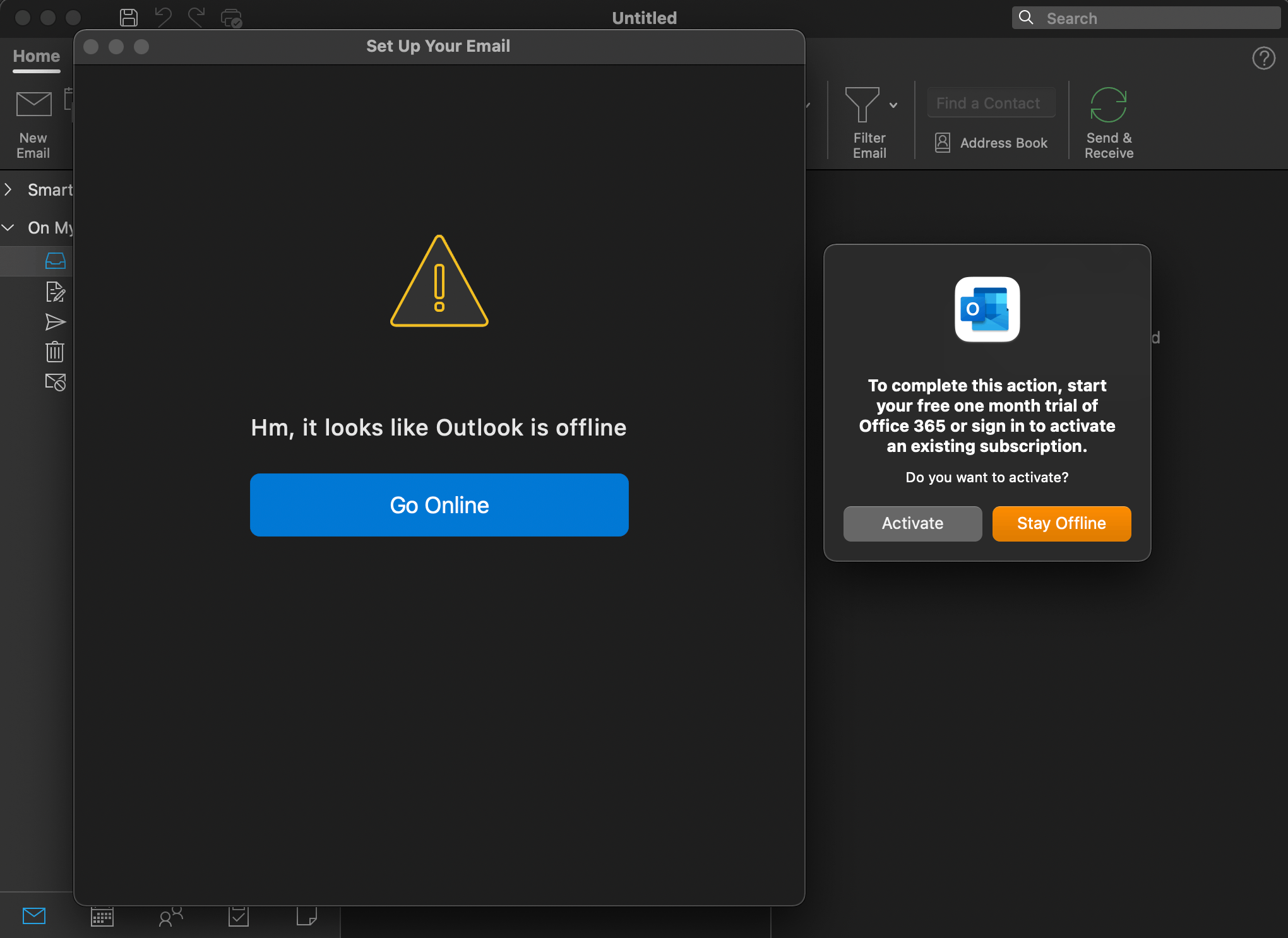Click the Send & Receive sync icon
Image resolution: width=1288 pixels, height=938 pixels.
pyautogui.click(x=1109, y=105)
